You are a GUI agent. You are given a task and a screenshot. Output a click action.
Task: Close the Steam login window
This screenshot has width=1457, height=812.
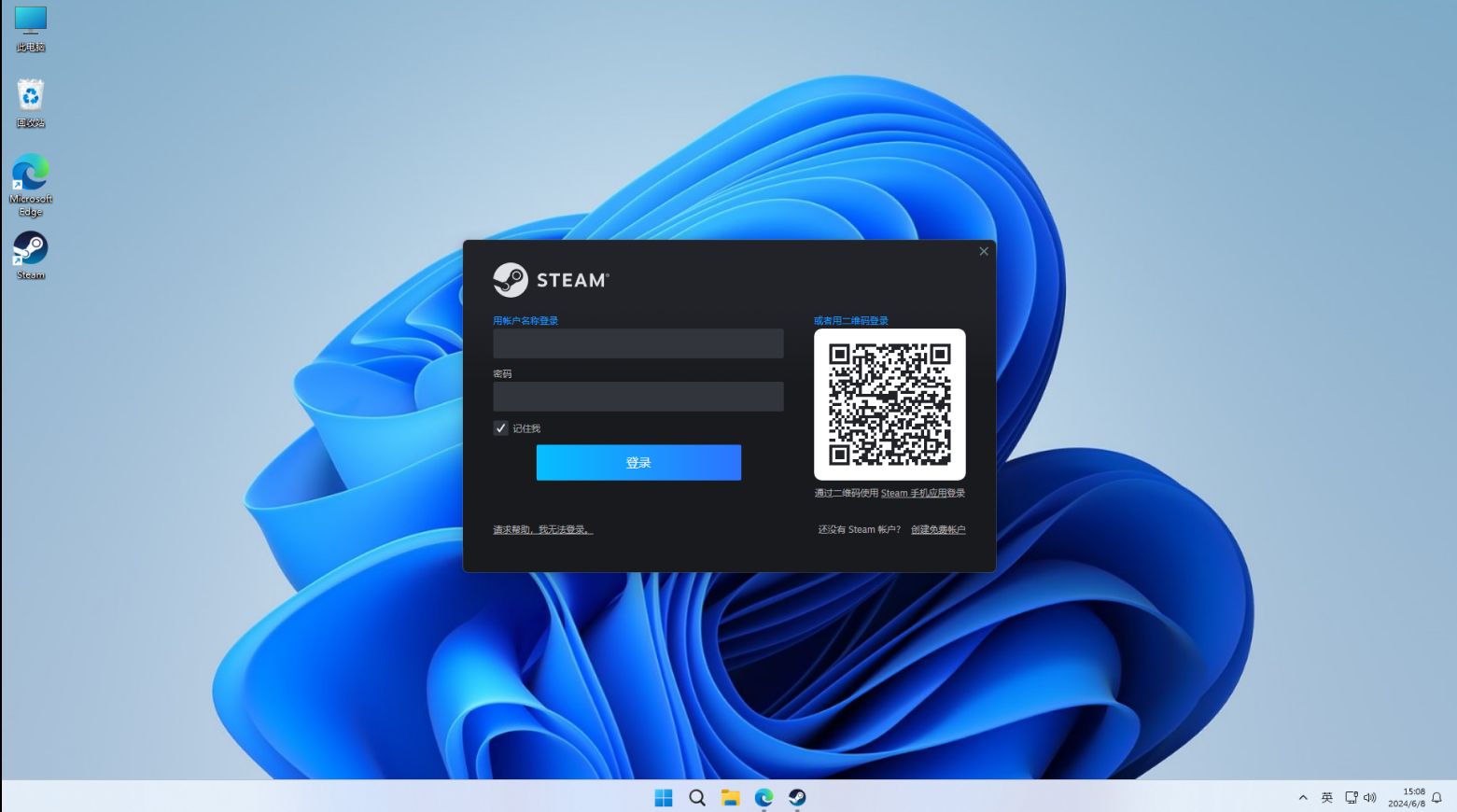pos(984,251)
